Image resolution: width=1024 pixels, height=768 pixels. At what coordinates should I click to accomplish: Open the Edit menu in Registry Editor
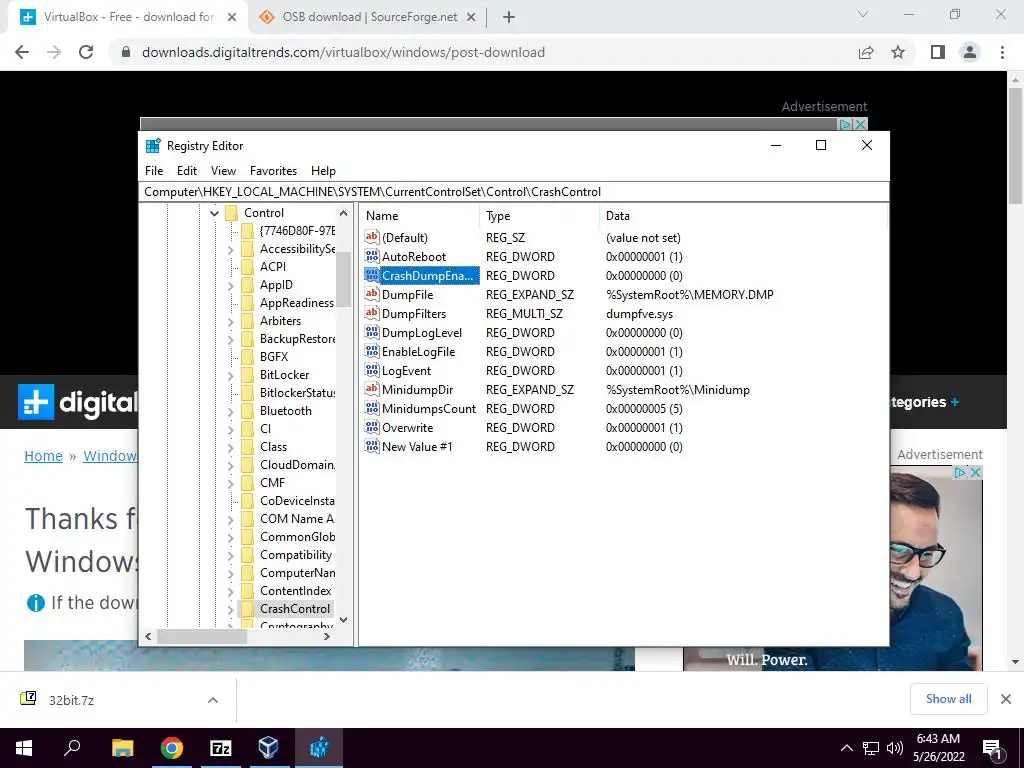187,170
